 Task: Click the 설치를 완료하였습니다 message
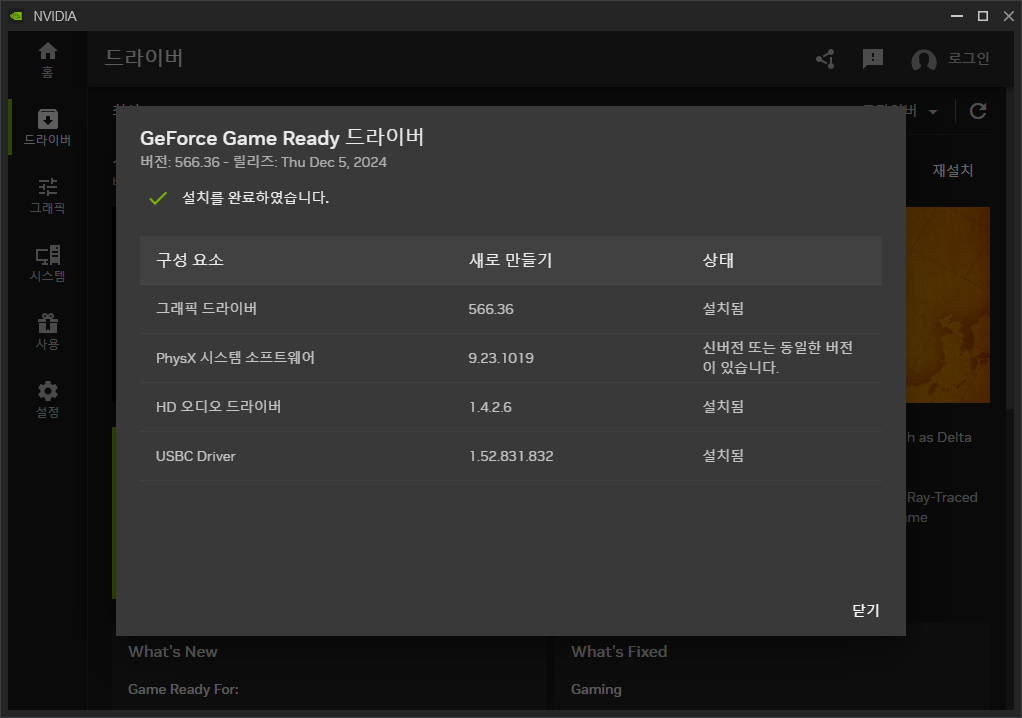256,197
